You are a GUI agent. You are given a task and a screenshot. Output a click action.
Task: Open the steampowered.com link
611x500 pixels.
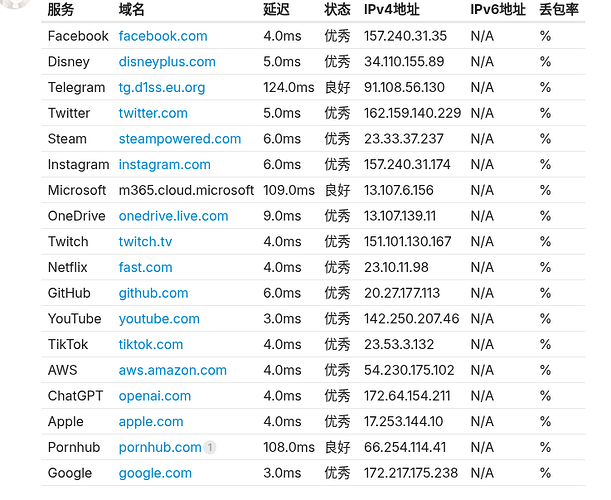pos(180,139)
